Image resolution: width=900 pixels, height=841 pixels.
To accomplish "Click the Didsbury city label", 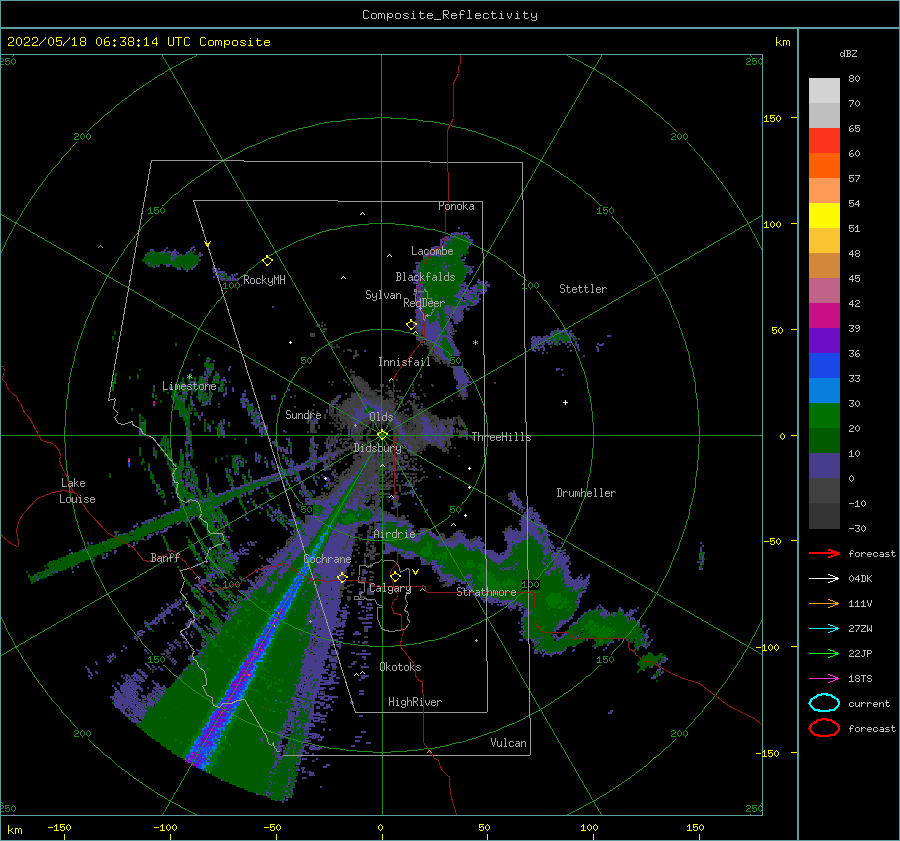I will (x=377, y=448).
